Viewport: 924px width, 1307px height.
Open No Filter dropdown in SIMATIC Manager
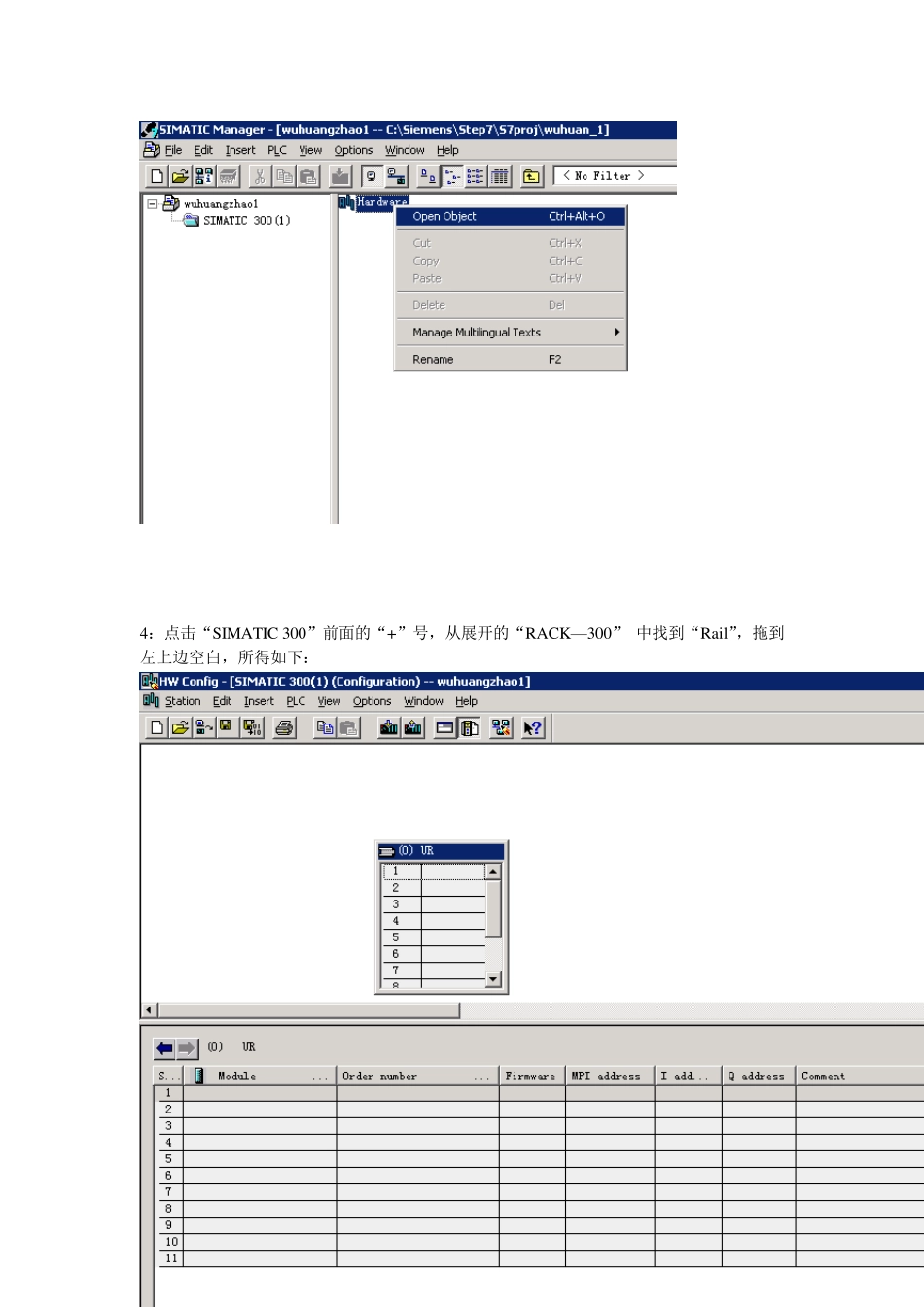[615, 176]
